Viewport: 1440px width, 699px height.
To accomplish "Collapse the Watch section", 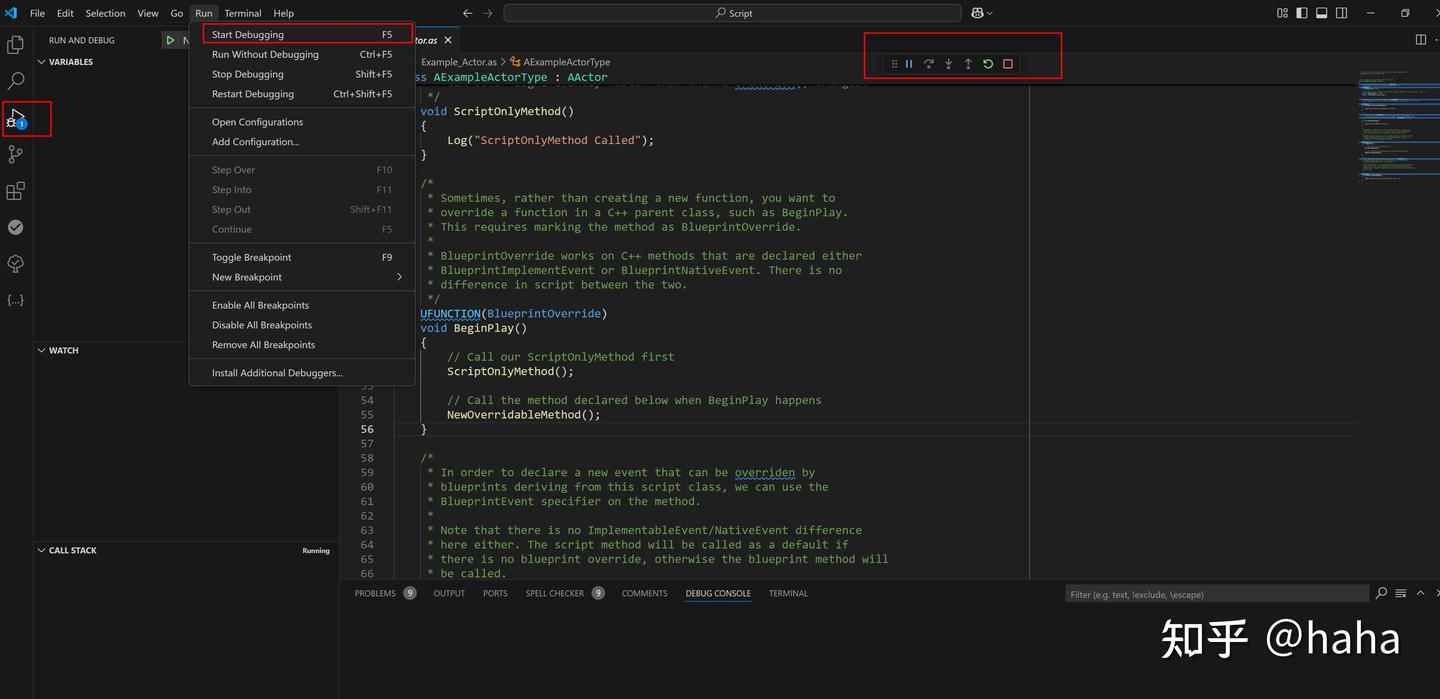I will click(42, 350).
